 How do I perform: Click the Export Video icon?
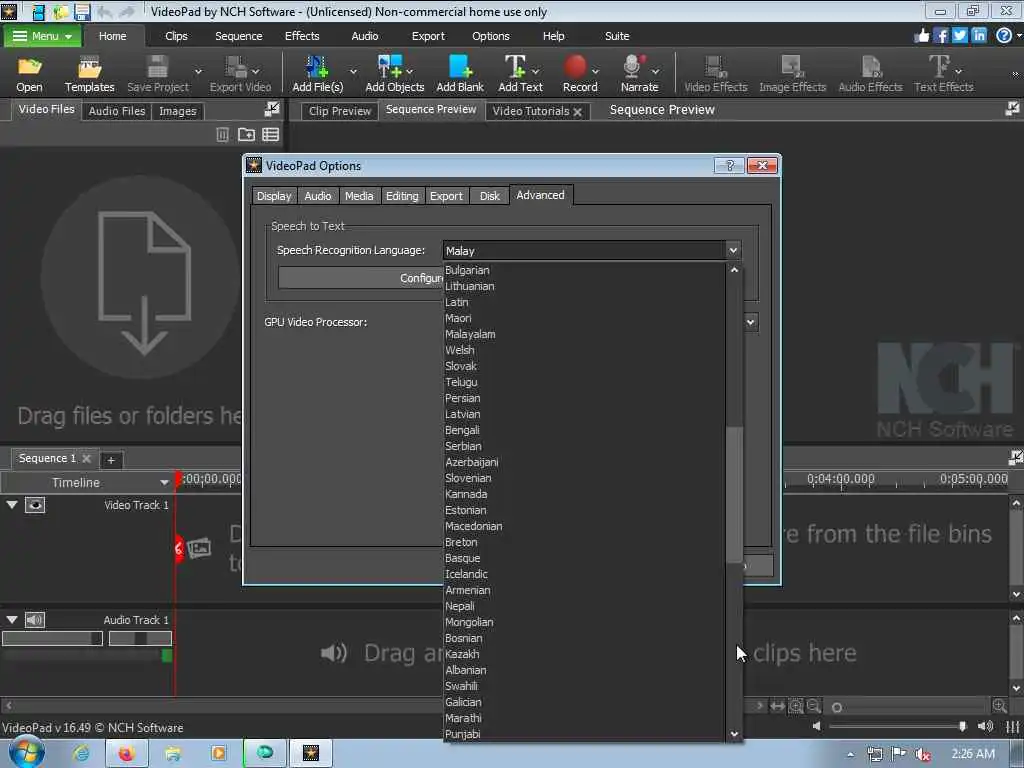coord(236,67)
